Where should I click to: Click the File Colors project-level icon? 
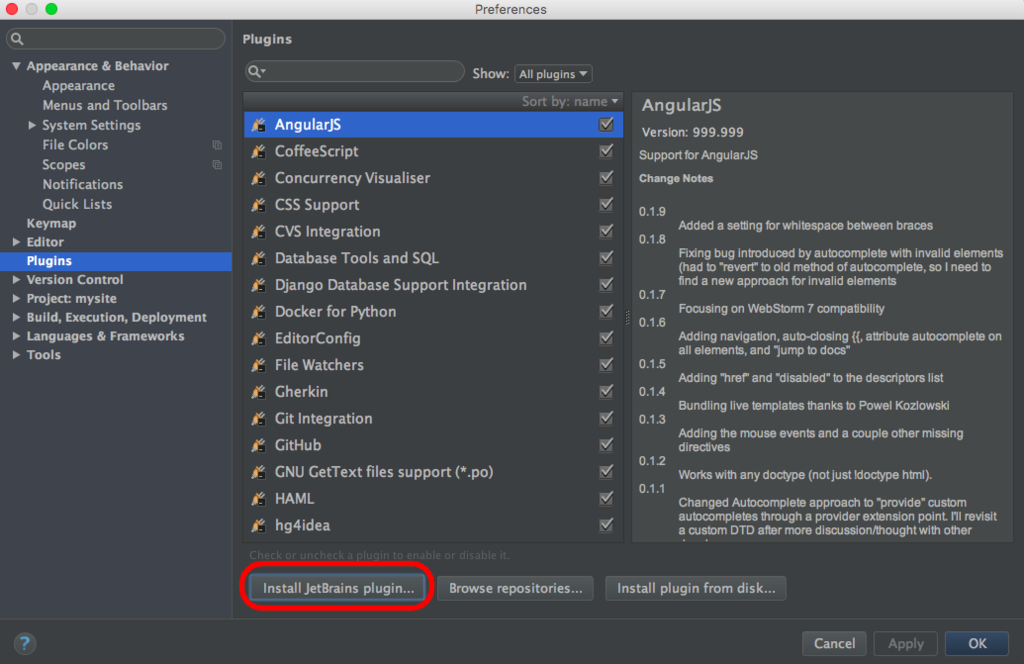[x=217, y=145]
